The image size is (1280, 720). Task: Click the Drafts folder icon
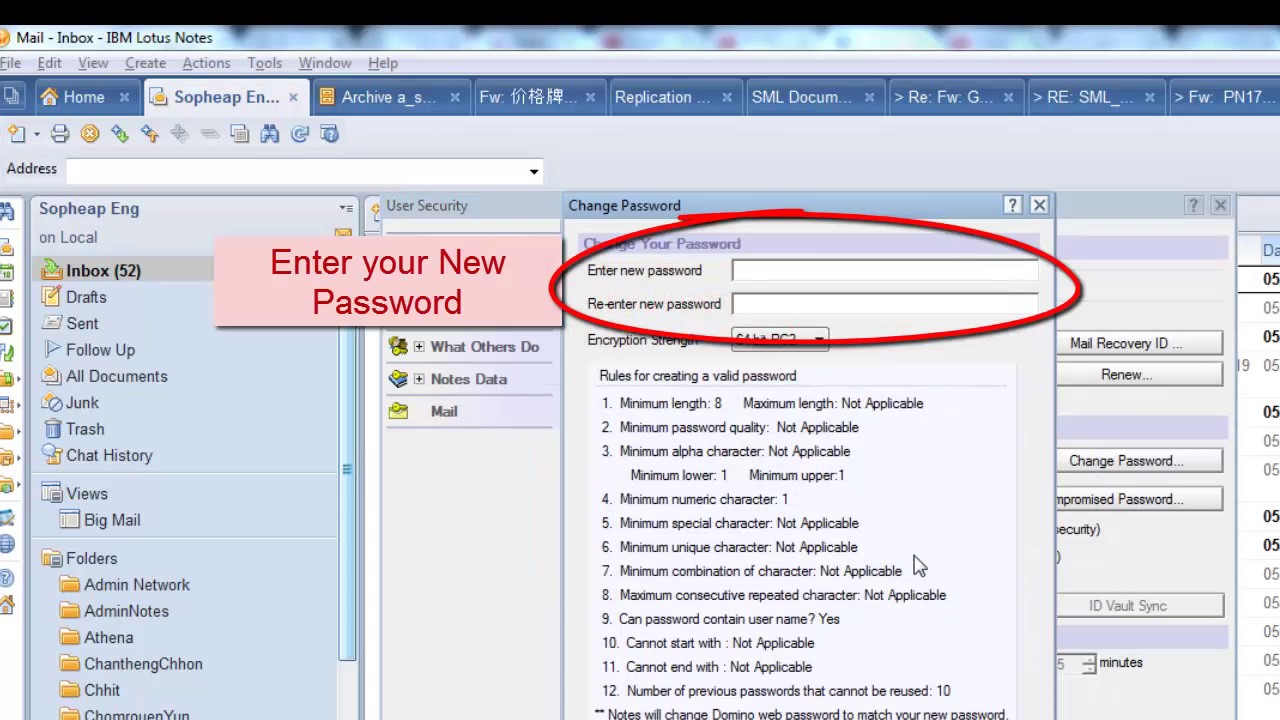pyautogui.click(x=50, y=296)
